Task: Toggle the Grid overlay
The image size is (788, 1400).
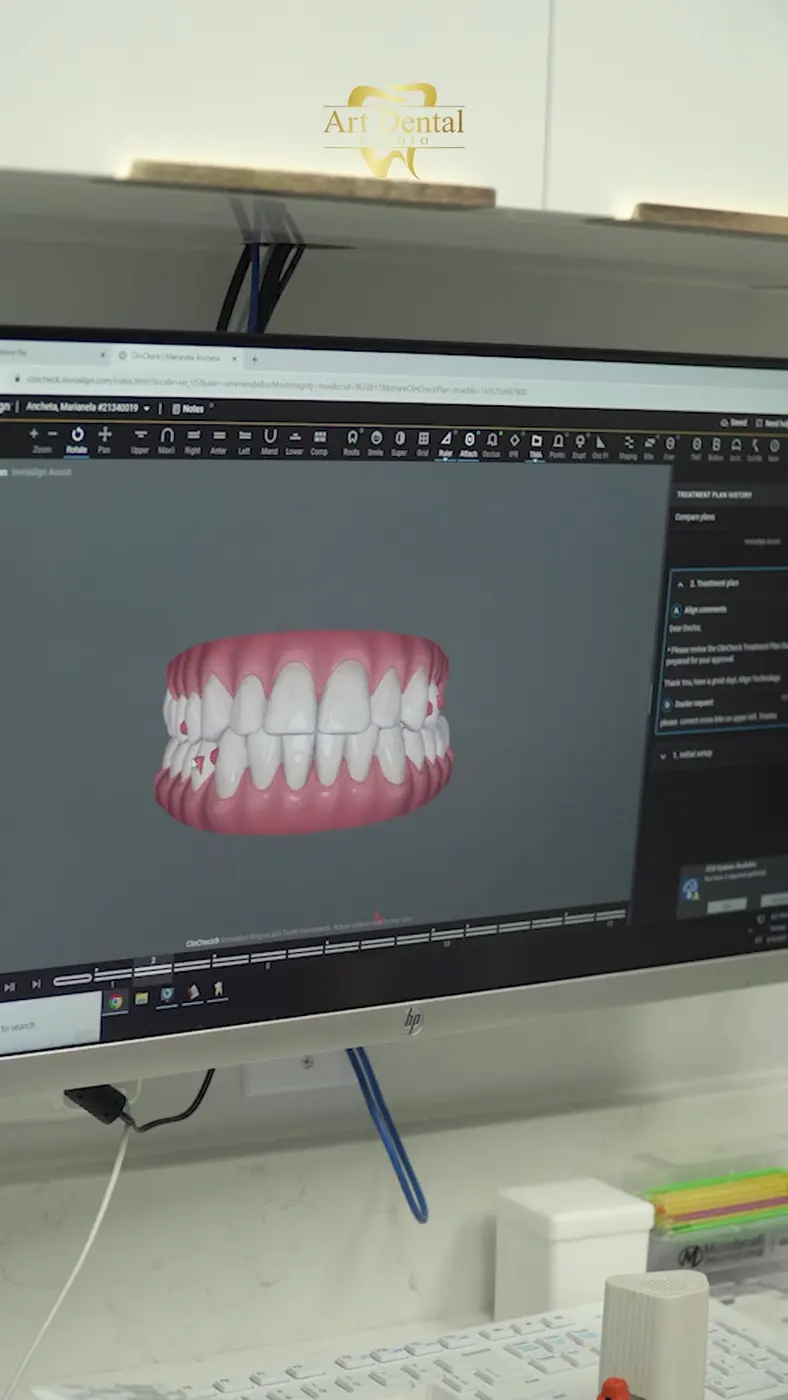Action: [423, 444]
